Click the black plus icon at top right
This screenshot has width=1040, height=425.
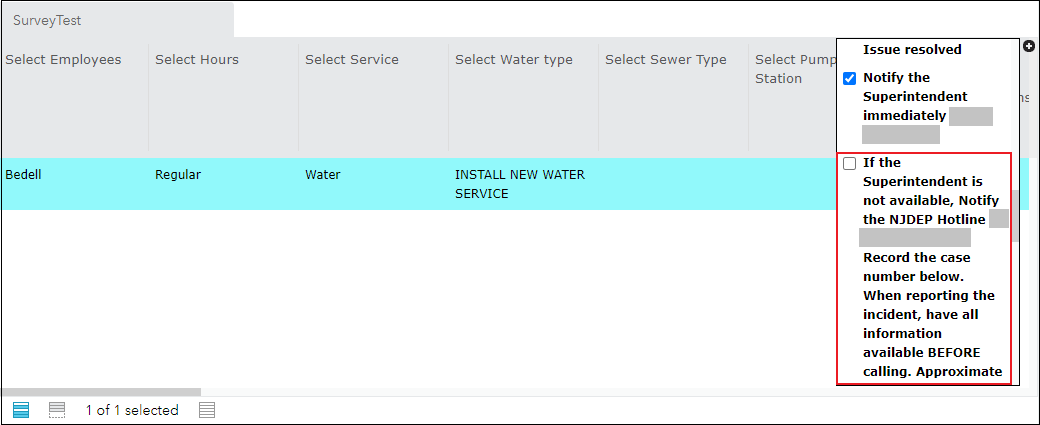click(1029, 46)
